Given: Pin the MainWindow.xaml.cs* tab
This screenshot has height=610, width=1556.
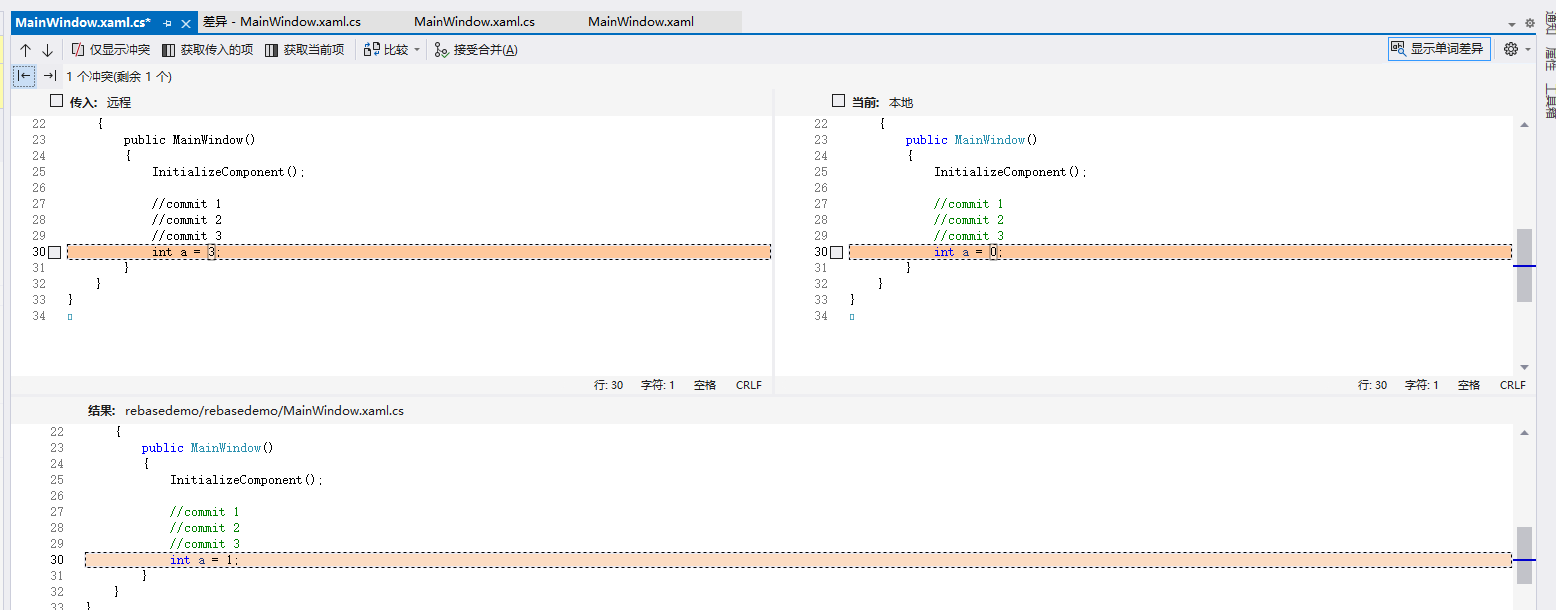Looking at the screenshot, I should 167,22.
